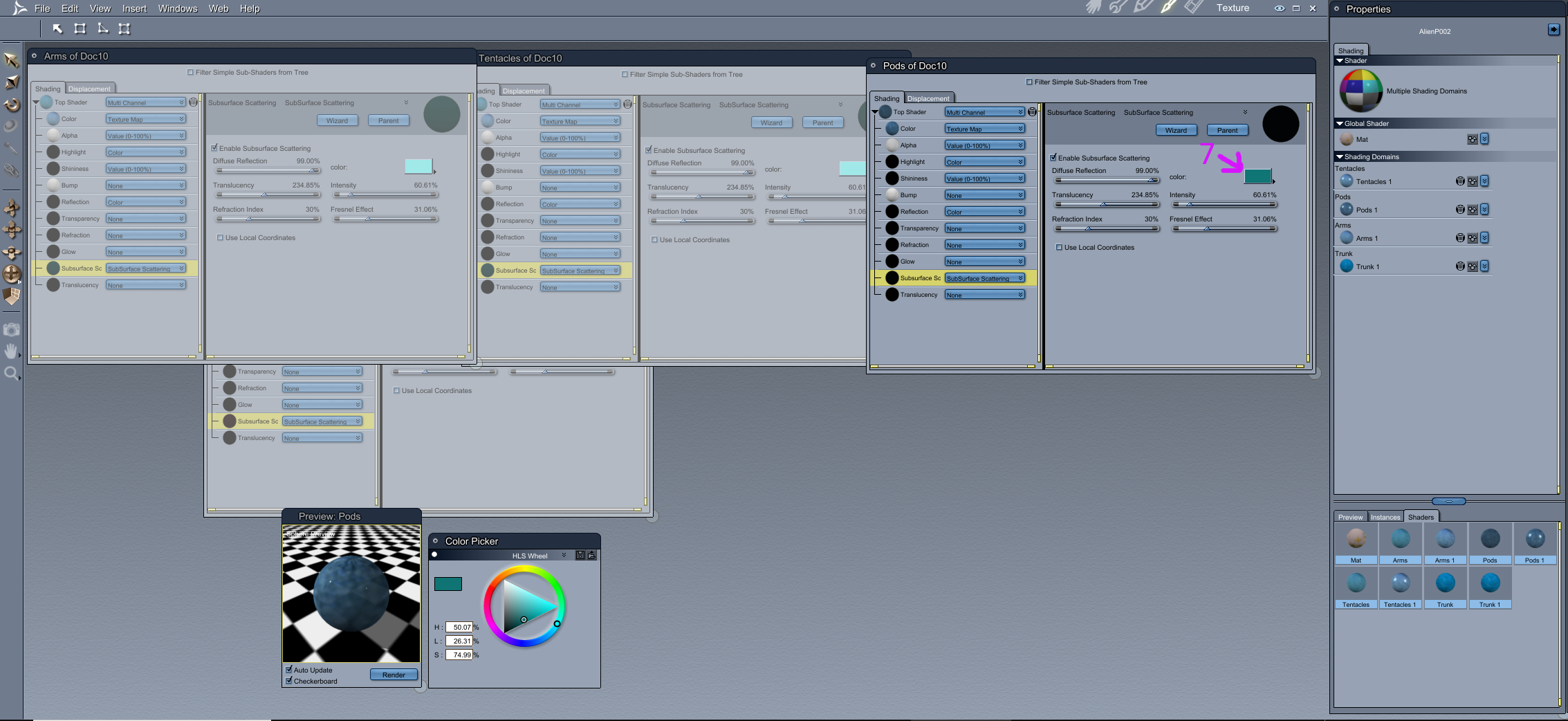The width and height of the screenshot is (1568, 721).
Task: Click Render button in Preview window
Action: [394, 675]
